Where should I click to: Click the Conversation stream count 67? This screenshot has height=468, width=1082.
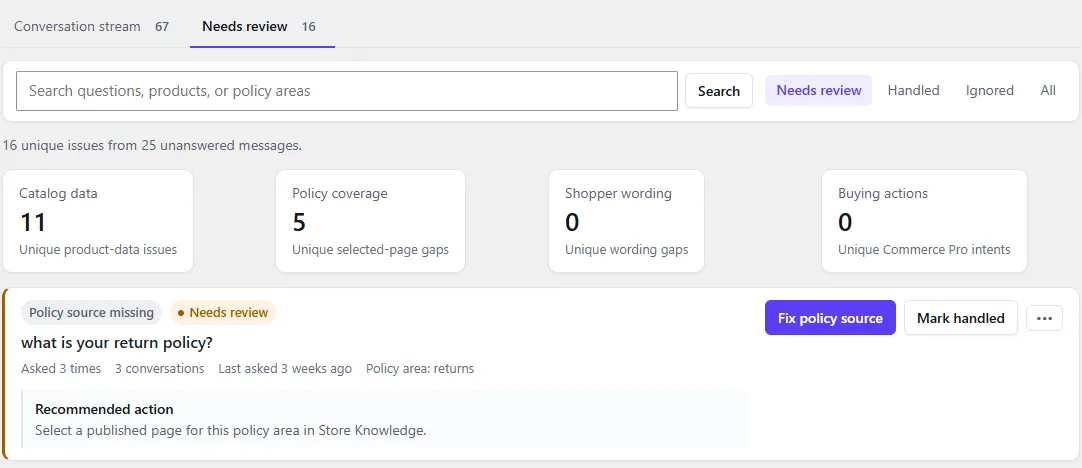tap(162, 27)
